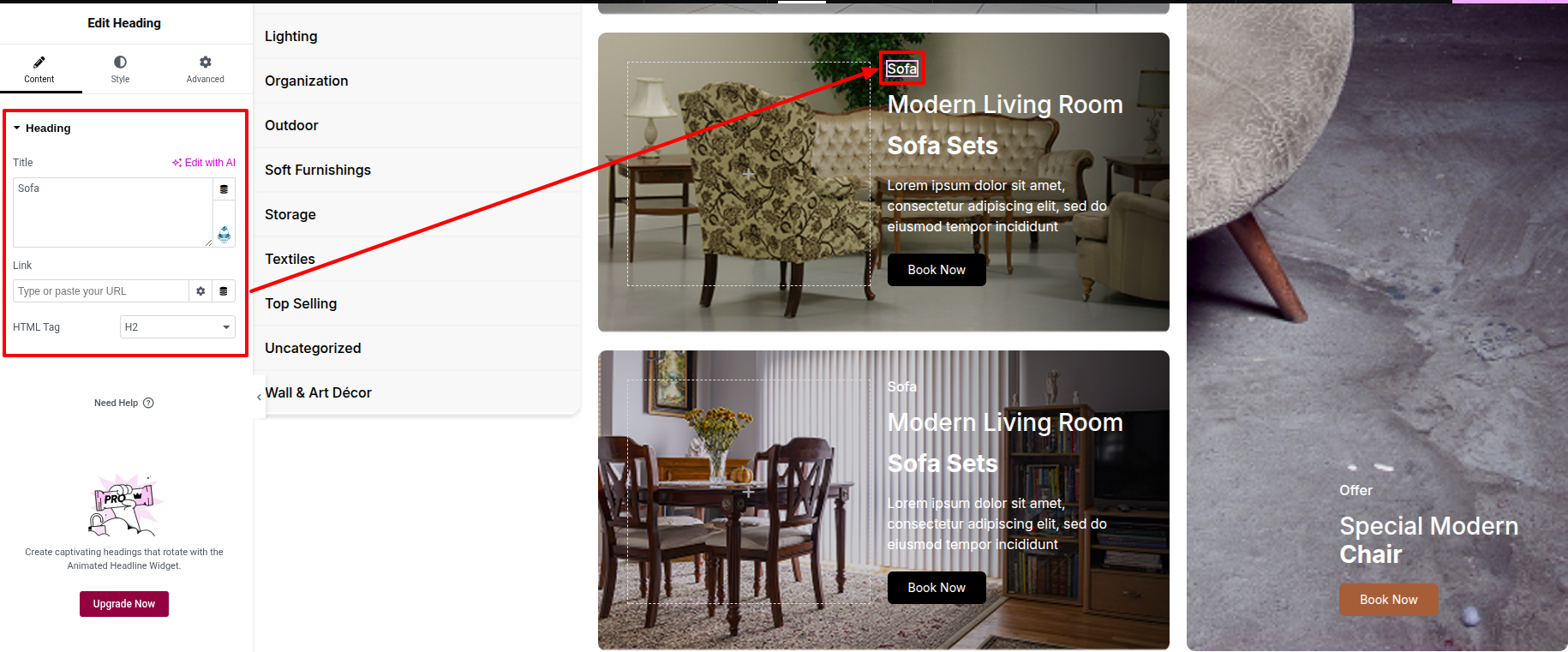Collapse the editor panel with side chevron
The width and height of the screenshot is (1568, 652).
coord(259,397)
